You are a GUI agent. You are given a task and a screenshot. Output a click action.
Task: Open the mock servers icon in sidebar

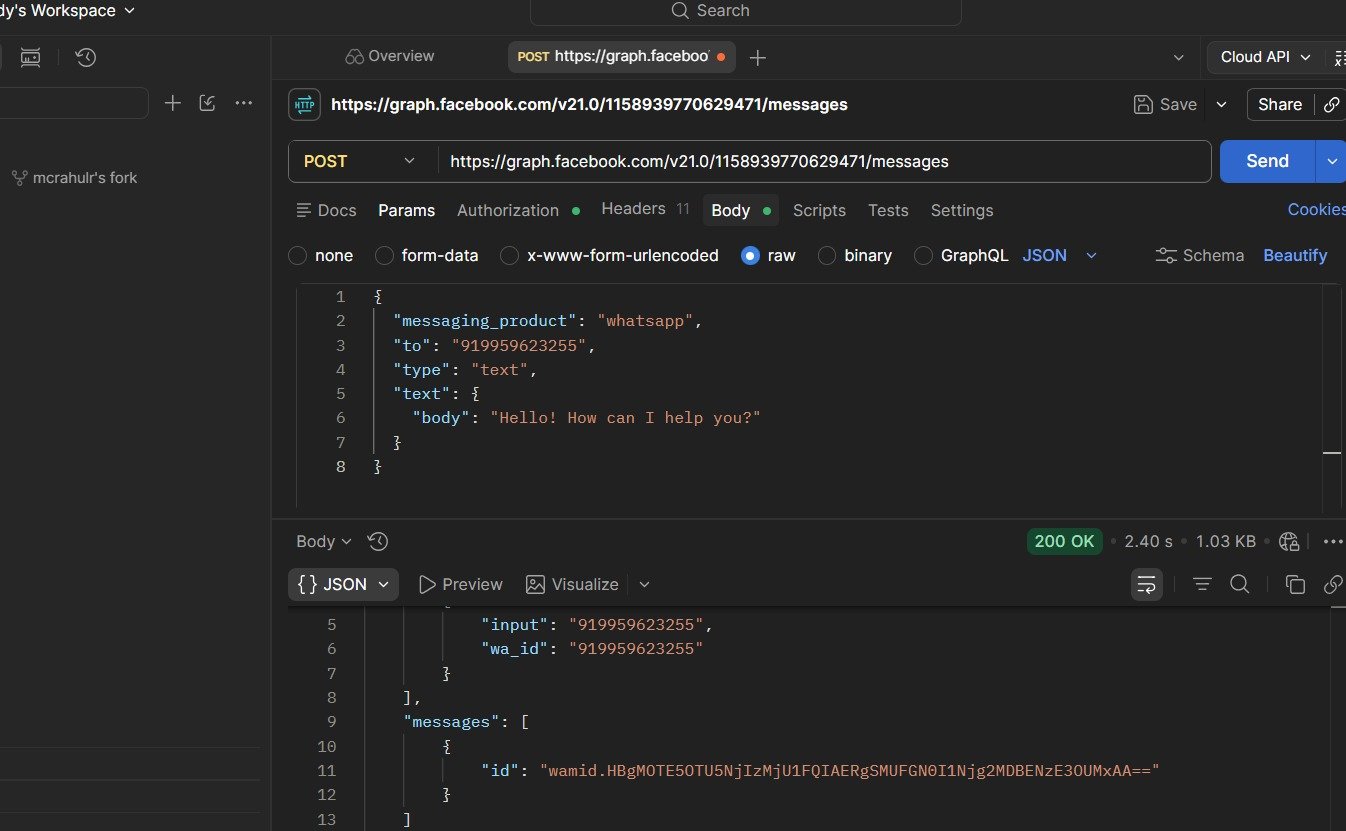[31, 57]
